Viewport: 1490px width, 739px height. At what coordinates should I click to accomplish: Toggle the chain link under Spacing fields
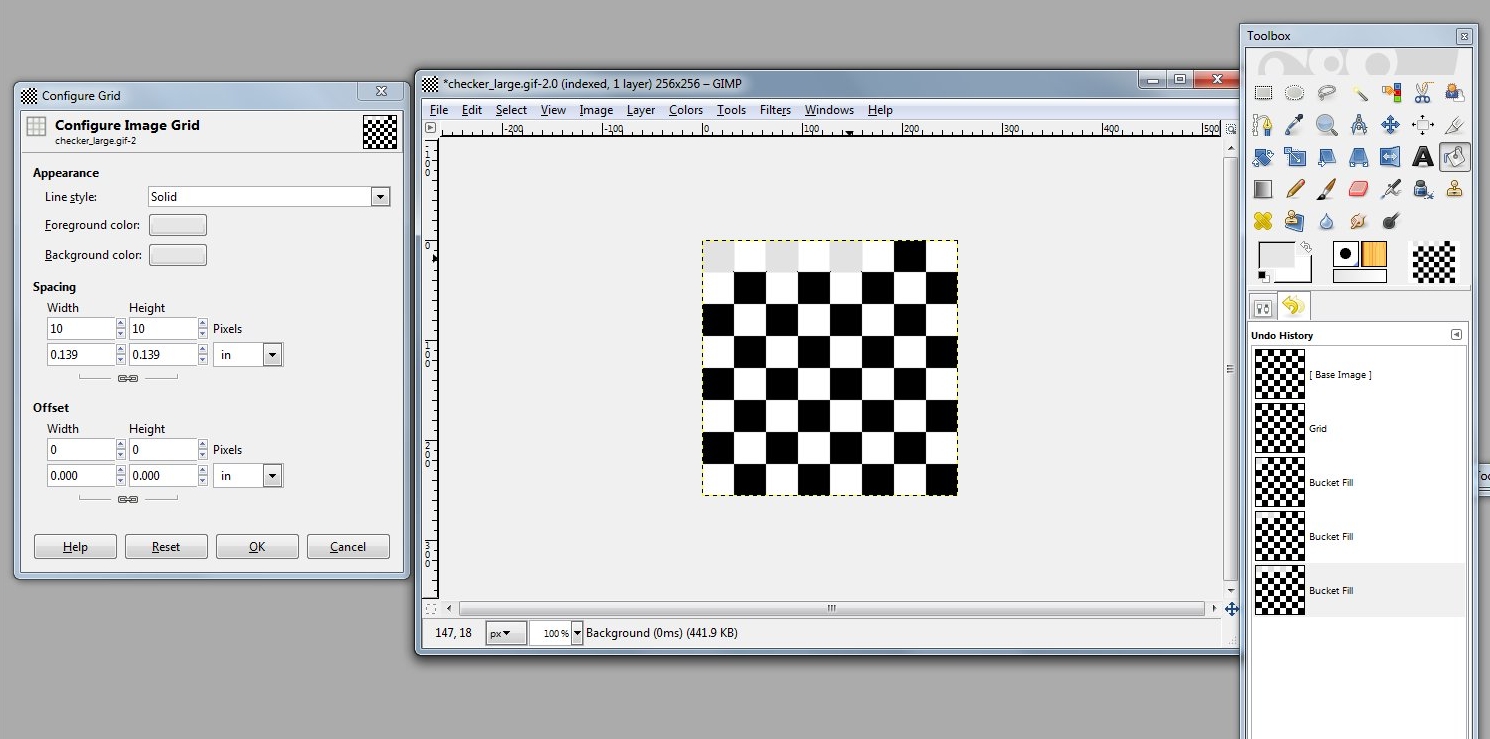(127, 378)
